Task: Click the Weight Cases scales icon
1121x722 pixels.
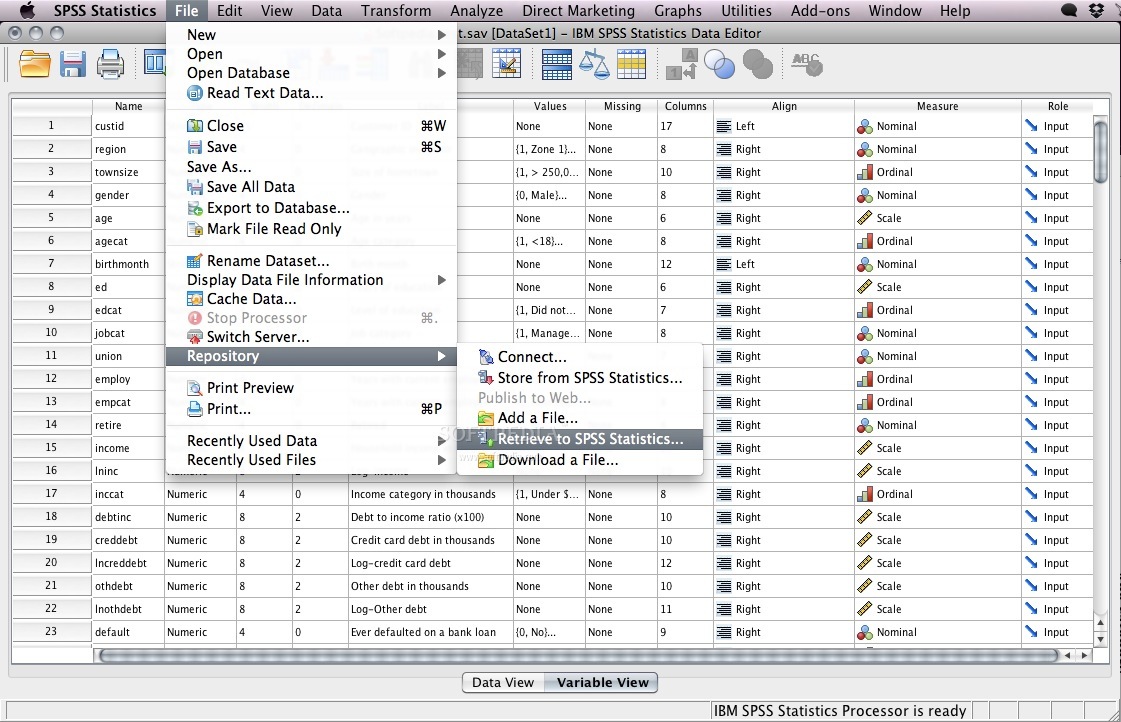Action: (593, 64)
